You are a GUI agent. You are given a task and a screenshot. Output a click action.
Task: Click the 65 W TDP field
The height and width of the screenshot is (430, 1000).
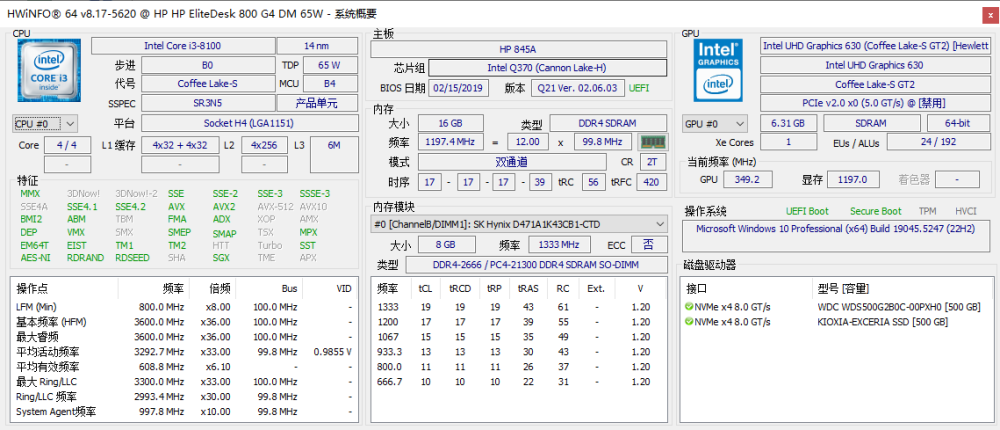coord(330,65)
